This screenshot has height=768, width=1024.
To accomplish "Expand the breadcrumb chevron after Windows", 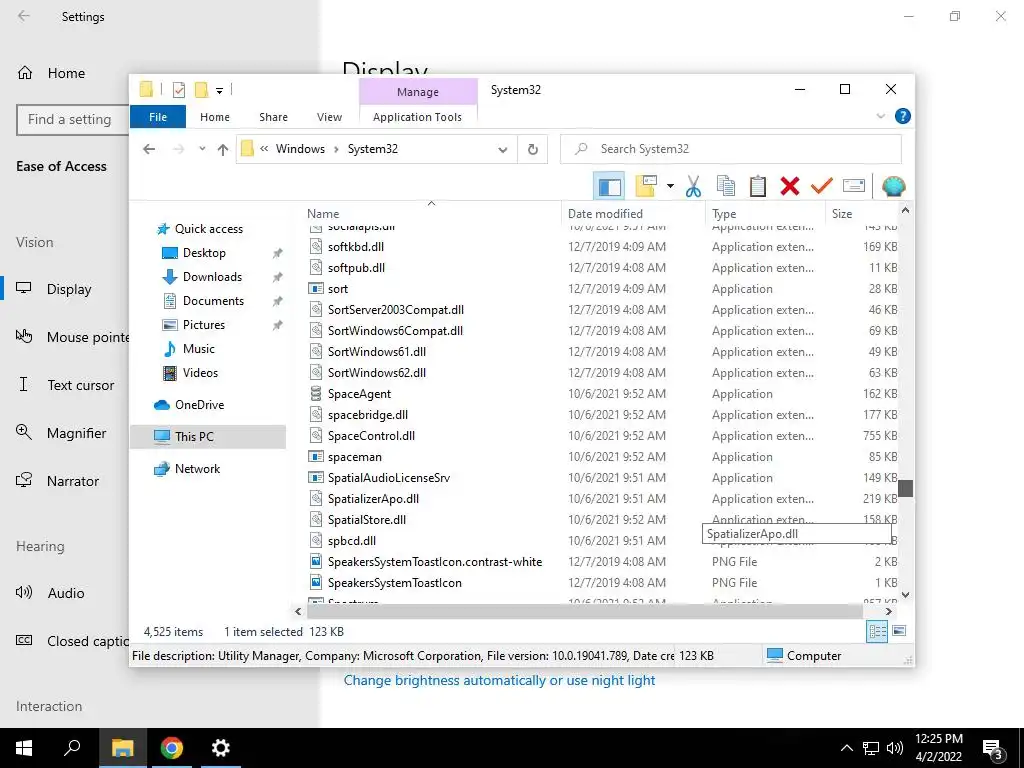I will coord(336,149).
